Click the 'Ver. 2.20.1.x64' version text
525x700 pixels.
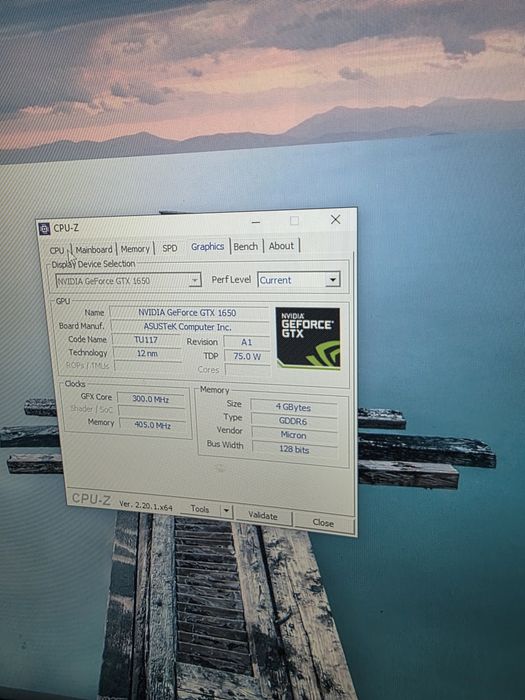point(146,506)
